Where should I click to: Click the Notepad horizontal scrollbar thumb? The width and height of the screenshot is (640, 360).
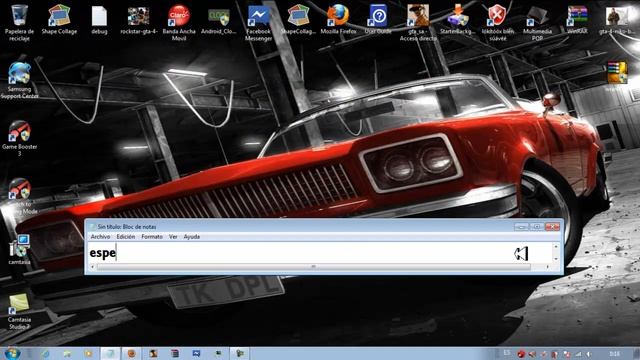tap(313, 267)
